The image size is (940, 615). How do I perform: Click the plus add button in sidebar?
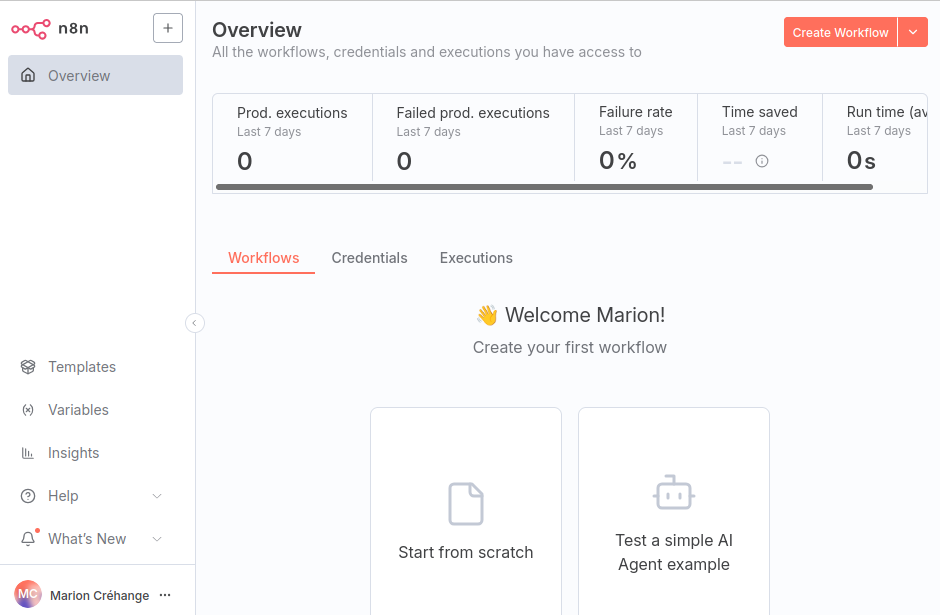coord(168,28)
